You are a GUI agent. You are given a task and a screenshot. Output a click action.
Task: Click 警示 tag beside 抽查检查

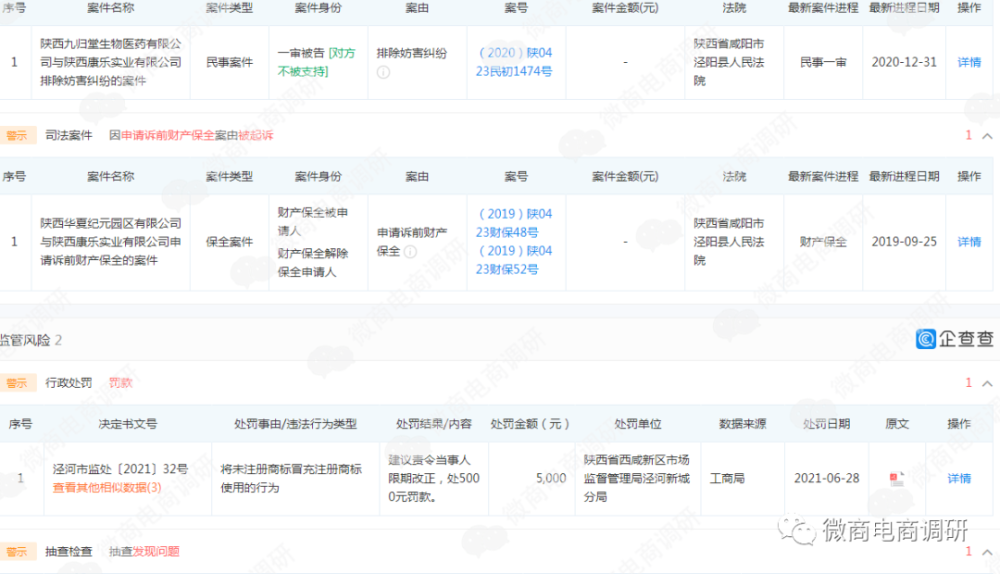point(17,551)
